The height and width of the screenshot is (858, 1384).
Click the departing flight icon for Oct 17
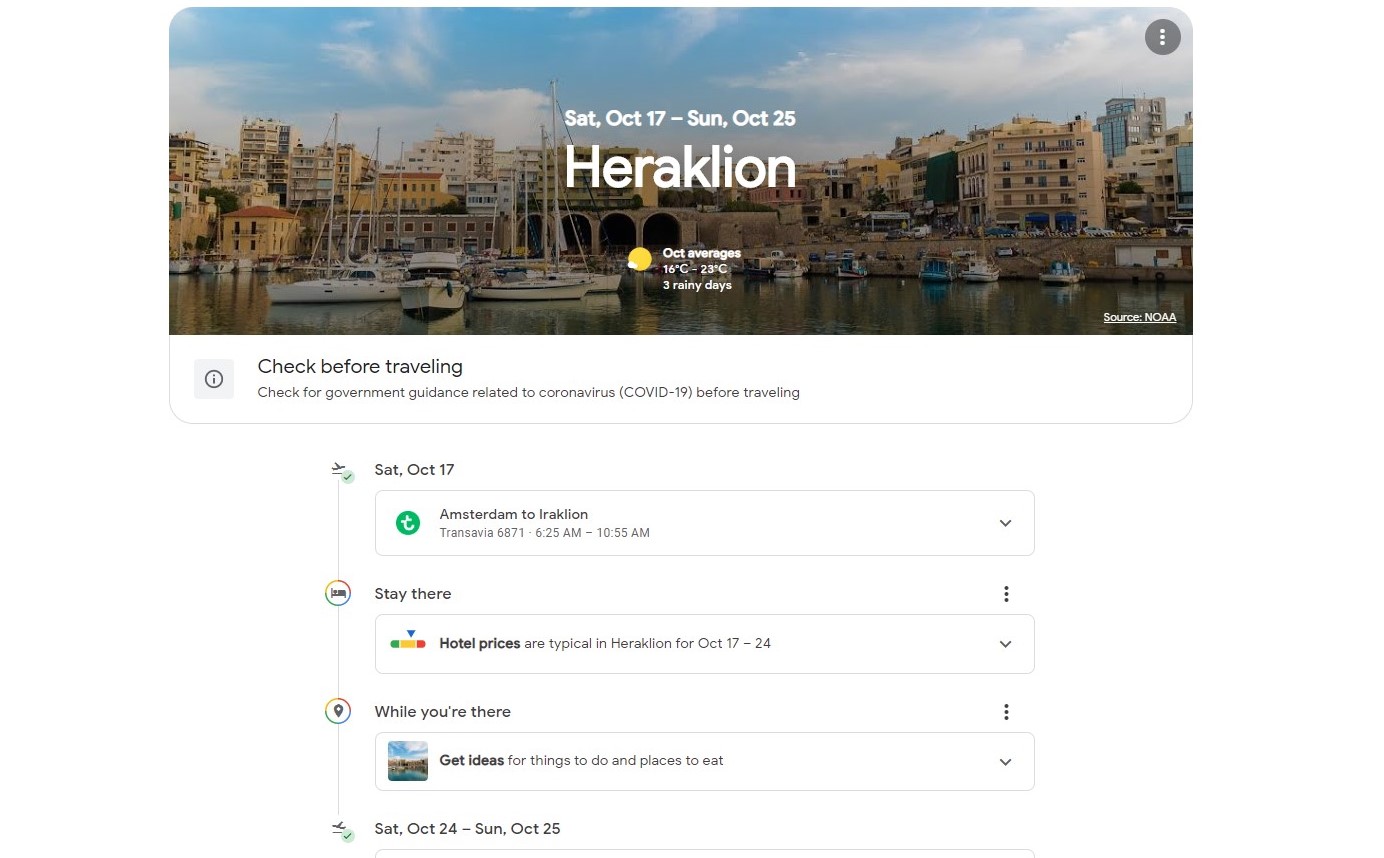pyautogui.click(x=340, y=469)
